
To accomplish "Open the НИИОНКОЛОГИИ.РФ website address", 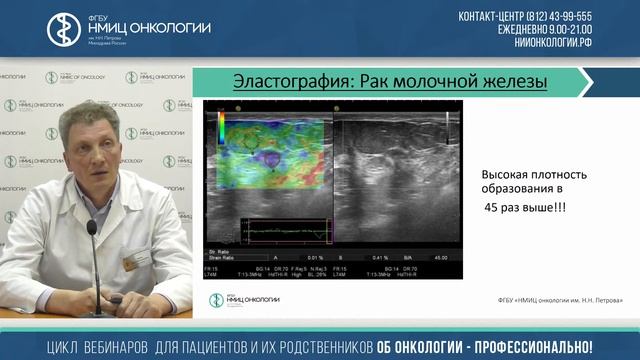I will (553, 42).
